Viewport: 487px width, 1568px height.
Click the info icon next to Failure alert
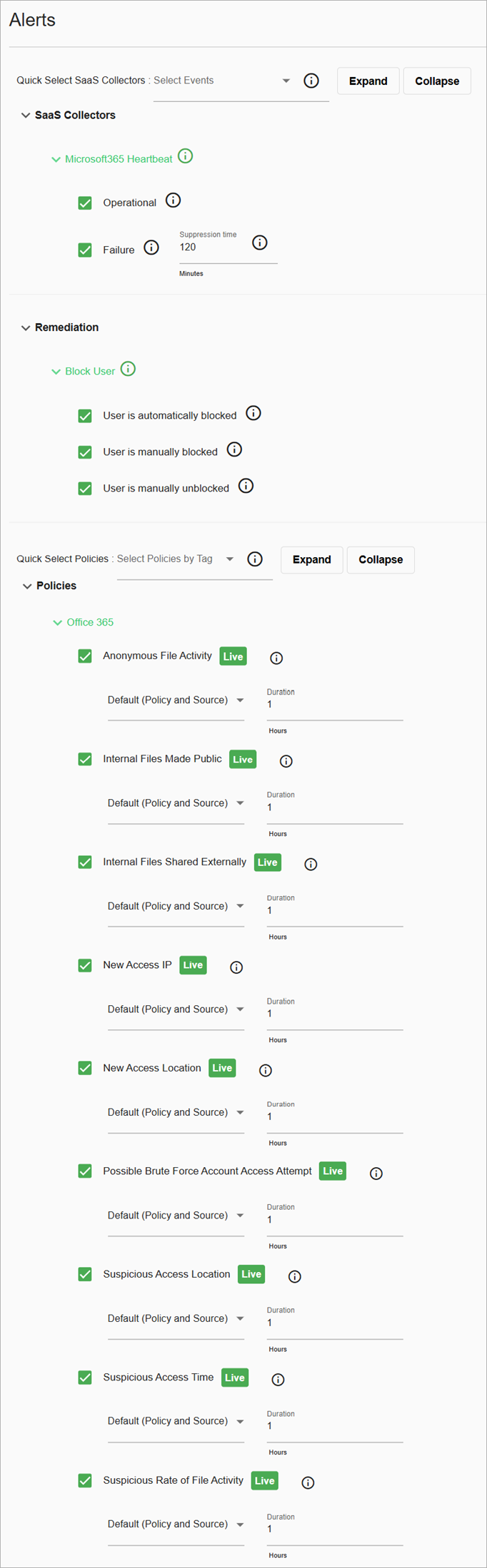(151, 248)
